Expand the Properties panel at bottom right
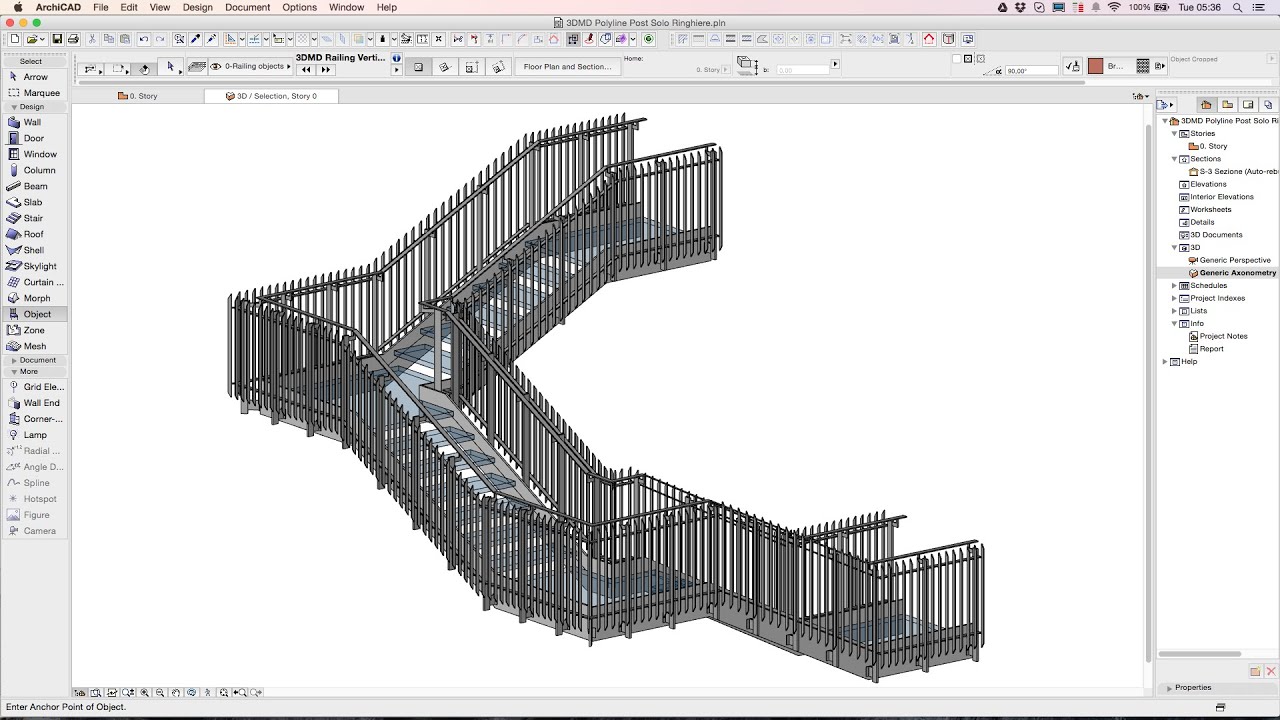Image resolution: width=1280 pixels, height=720 pixels. (1169, 688)
